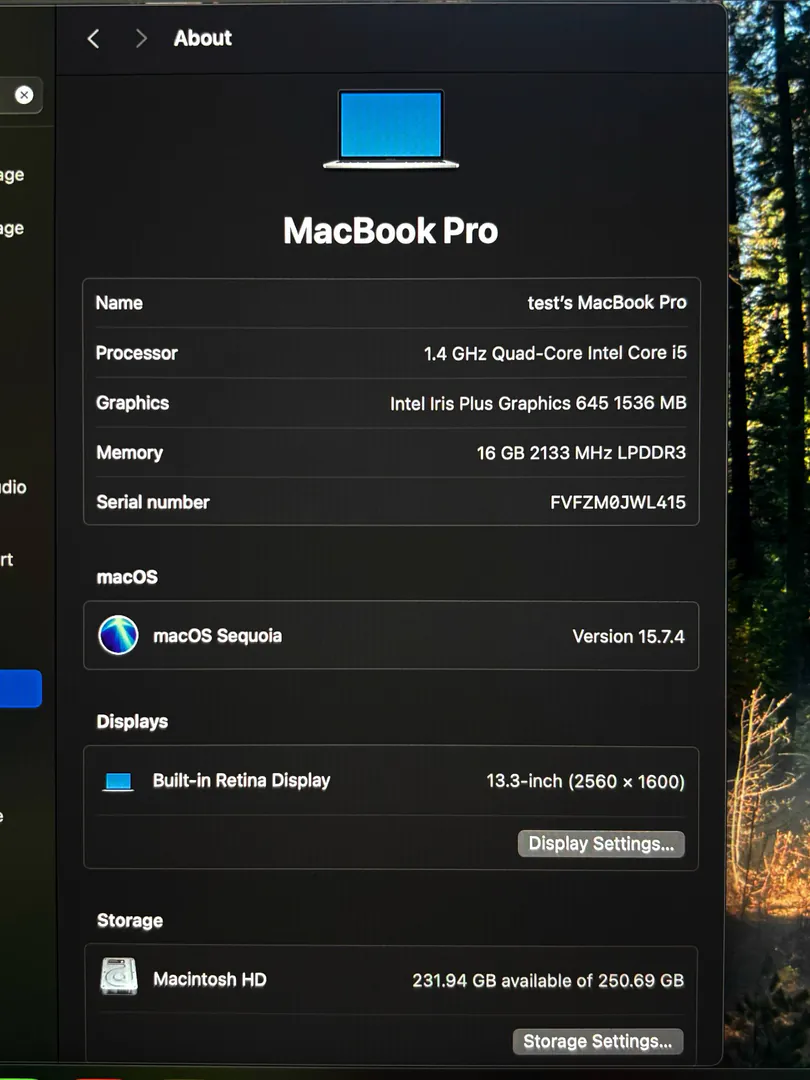Select the highlighted blue sidebar item
The width and height of the screenshot is (810, 1080).
[x=20, y=689]
